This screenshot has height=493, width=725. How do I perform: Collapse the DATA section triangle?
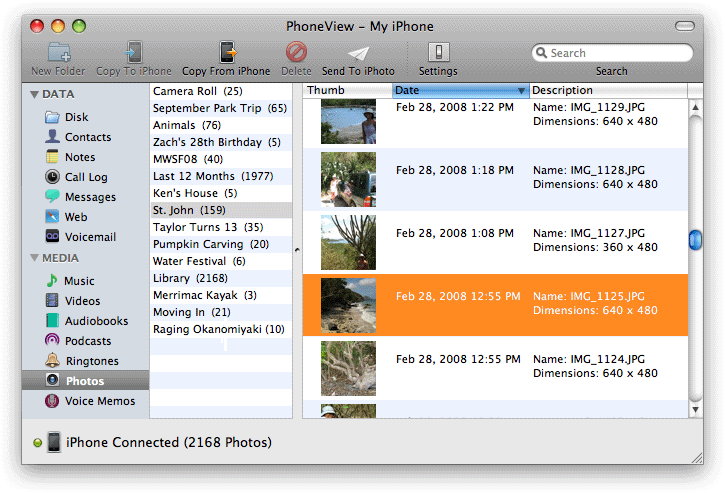(32, 95)
